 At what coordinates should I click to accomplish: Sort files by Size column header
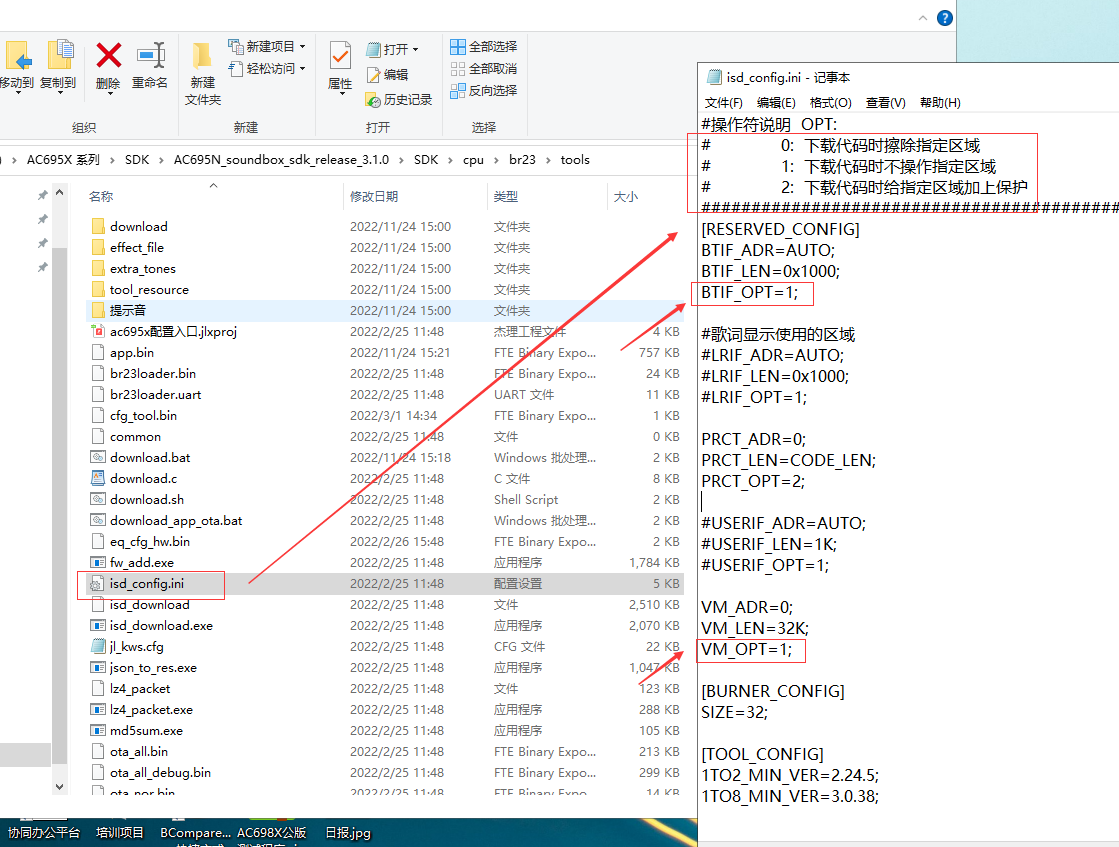(625, 196)
